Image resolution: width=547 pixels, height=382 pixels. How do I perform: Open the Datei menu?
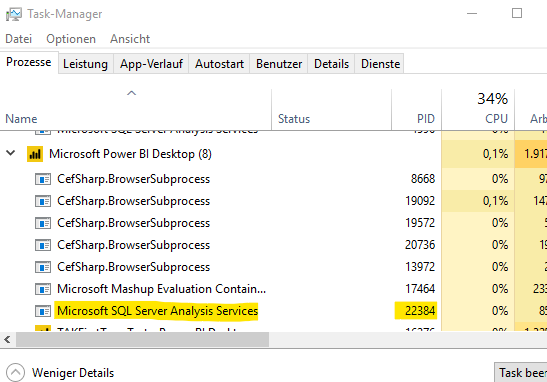(x=18, y=39)
